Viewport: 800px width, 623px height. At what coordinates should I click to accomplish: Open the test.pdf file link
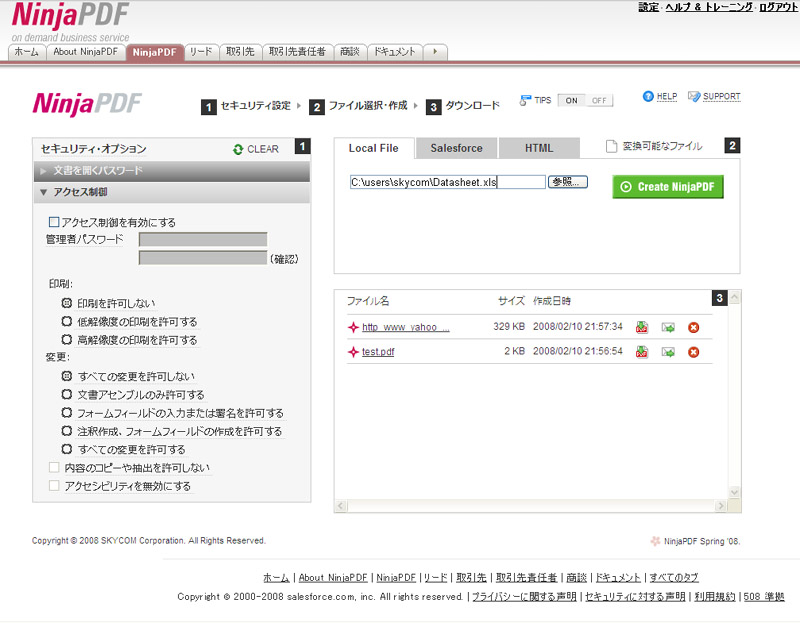[x=378, y=352]
